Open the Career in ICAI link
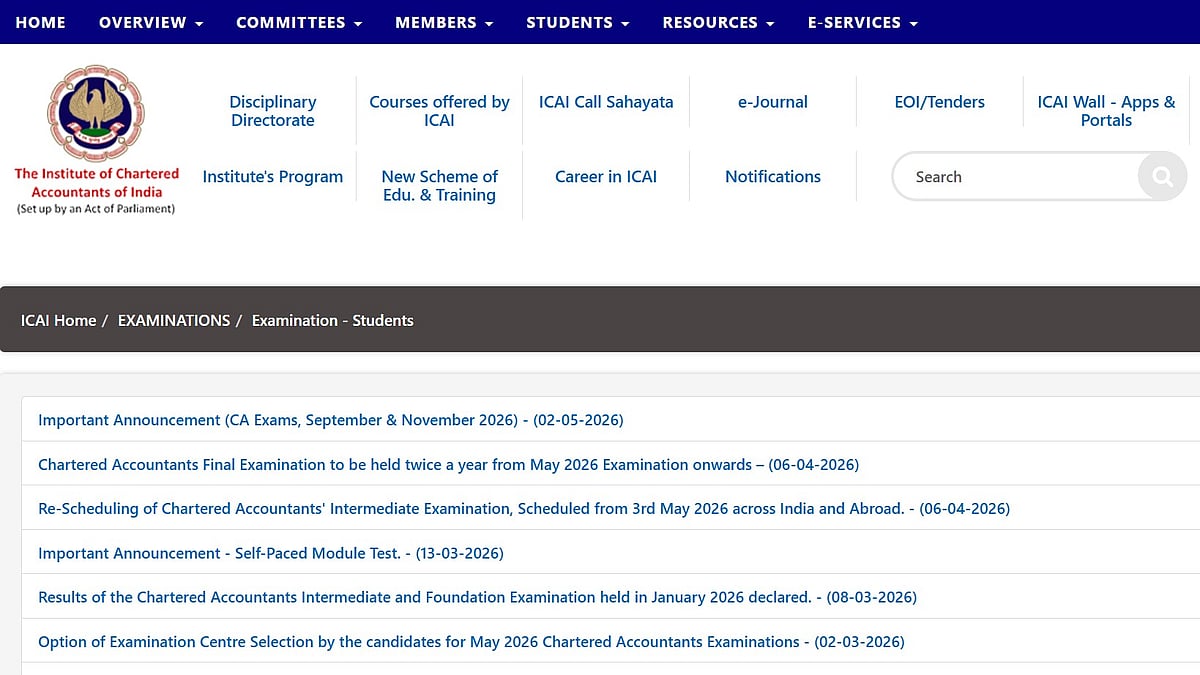Image resolution: width=1200 pixels, height=675 pixels. [606, 177]
